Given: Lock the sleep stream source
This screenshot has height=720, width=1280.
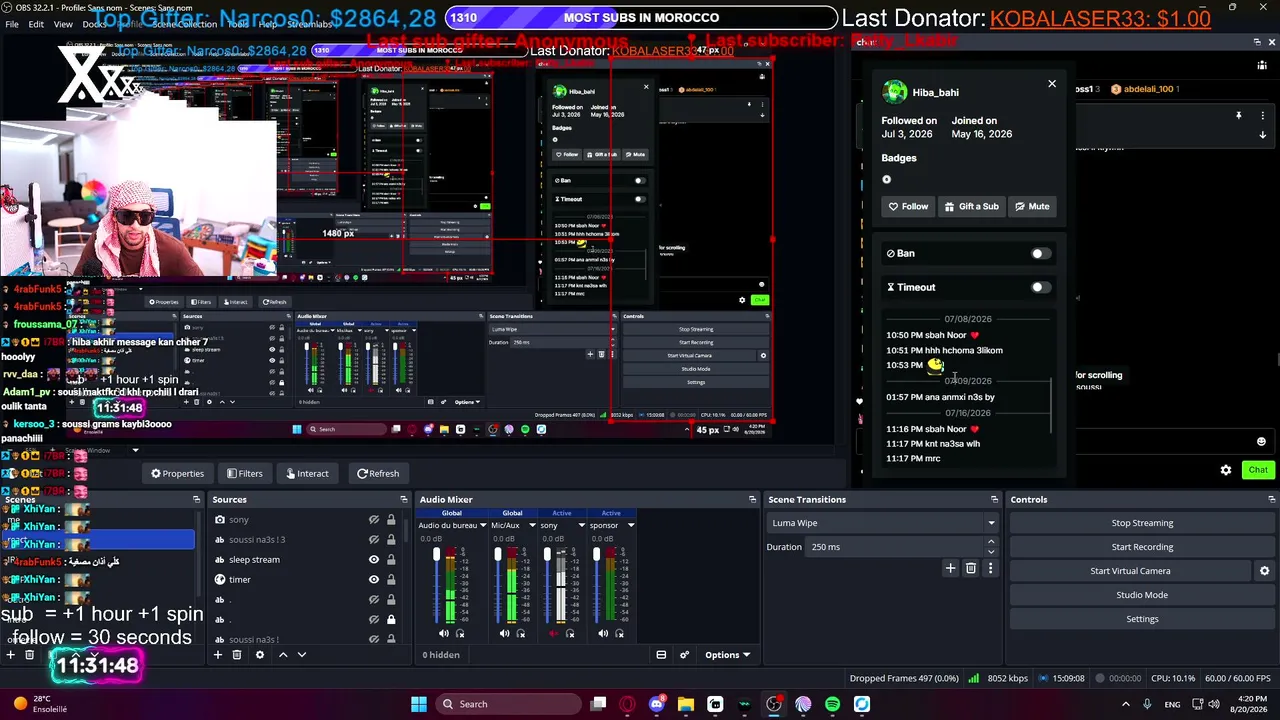Looking at the screenshot, I should point(391,560).
